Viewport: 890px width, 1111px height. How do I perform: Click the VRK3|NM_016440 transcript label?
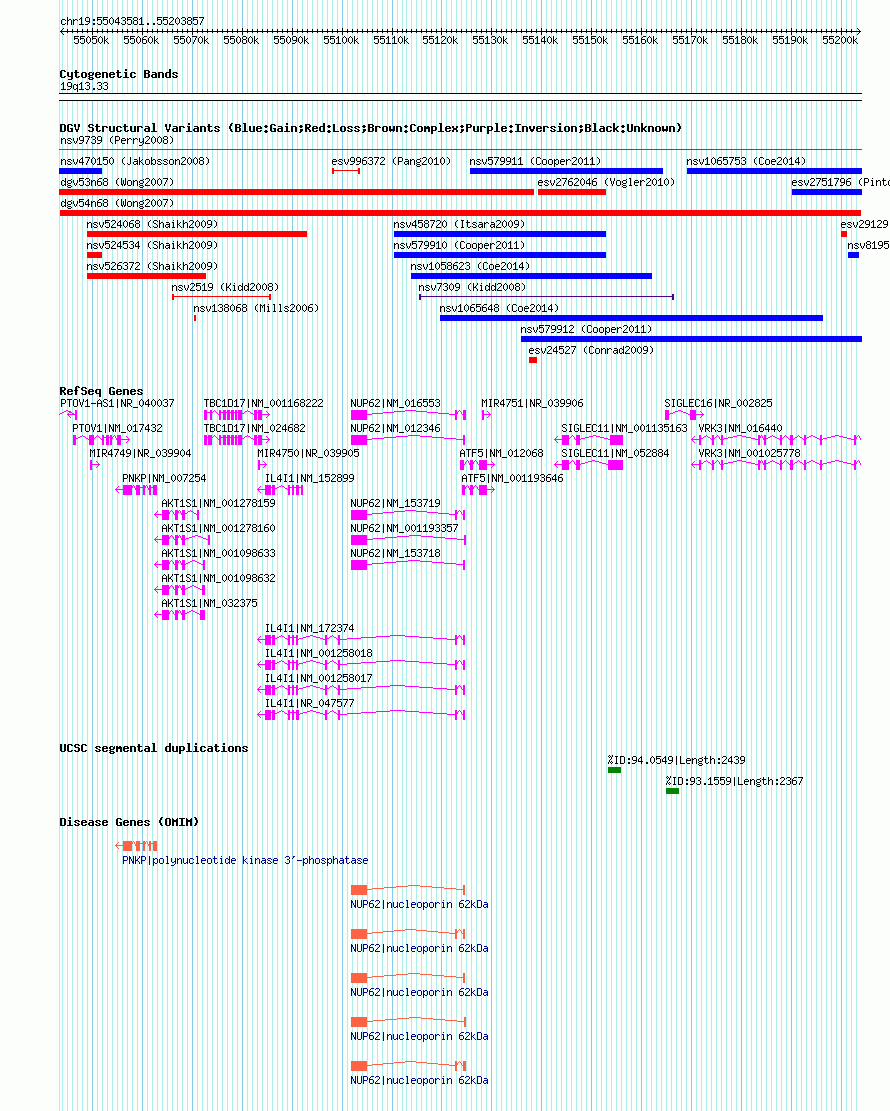[740, 429]
